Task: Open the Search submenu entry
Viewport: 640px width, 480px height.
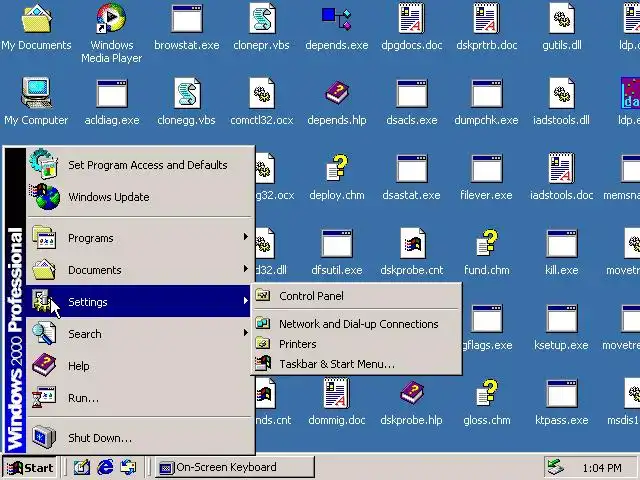Action: click(x=139, y=333)
